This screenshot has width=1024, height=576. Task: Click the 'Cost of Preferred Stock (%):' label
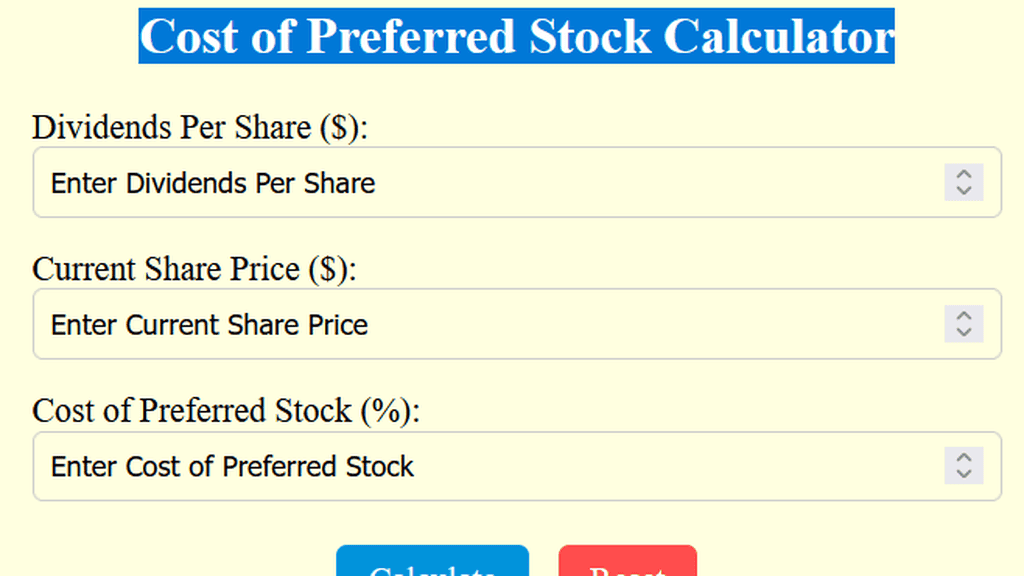[x=226, y=411]
